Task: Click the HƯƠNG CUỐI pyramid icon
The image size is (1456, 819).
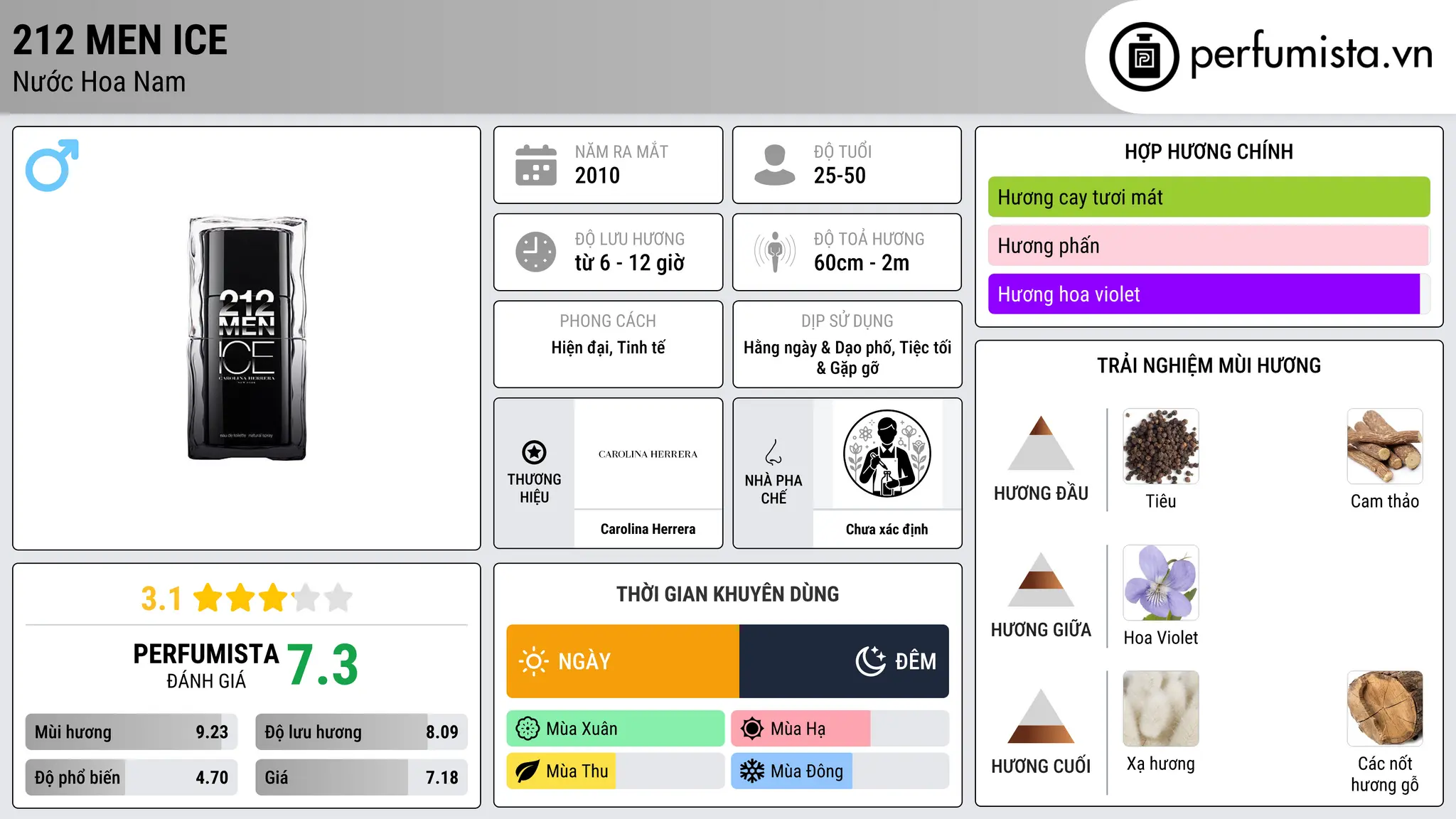Action: (x=1041, y=716)
